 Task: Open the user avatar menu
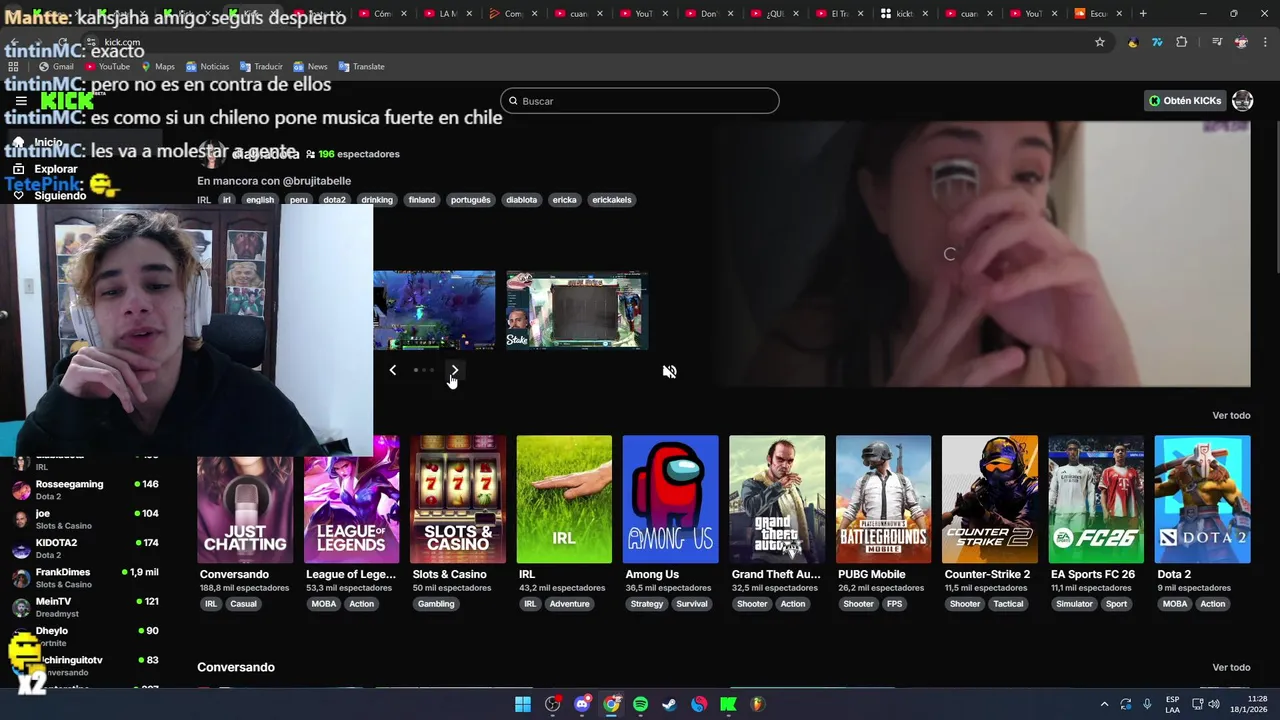coord(1242,101)
